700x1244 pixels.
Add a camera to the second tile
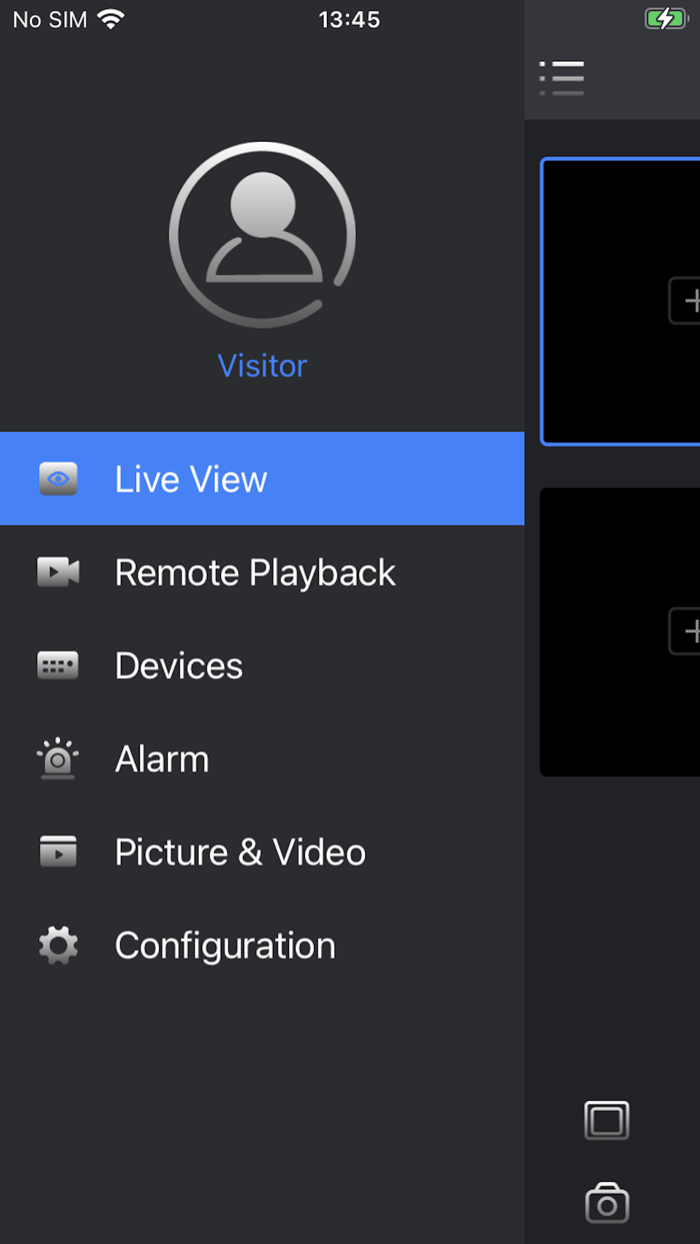[x=692, y=631]
